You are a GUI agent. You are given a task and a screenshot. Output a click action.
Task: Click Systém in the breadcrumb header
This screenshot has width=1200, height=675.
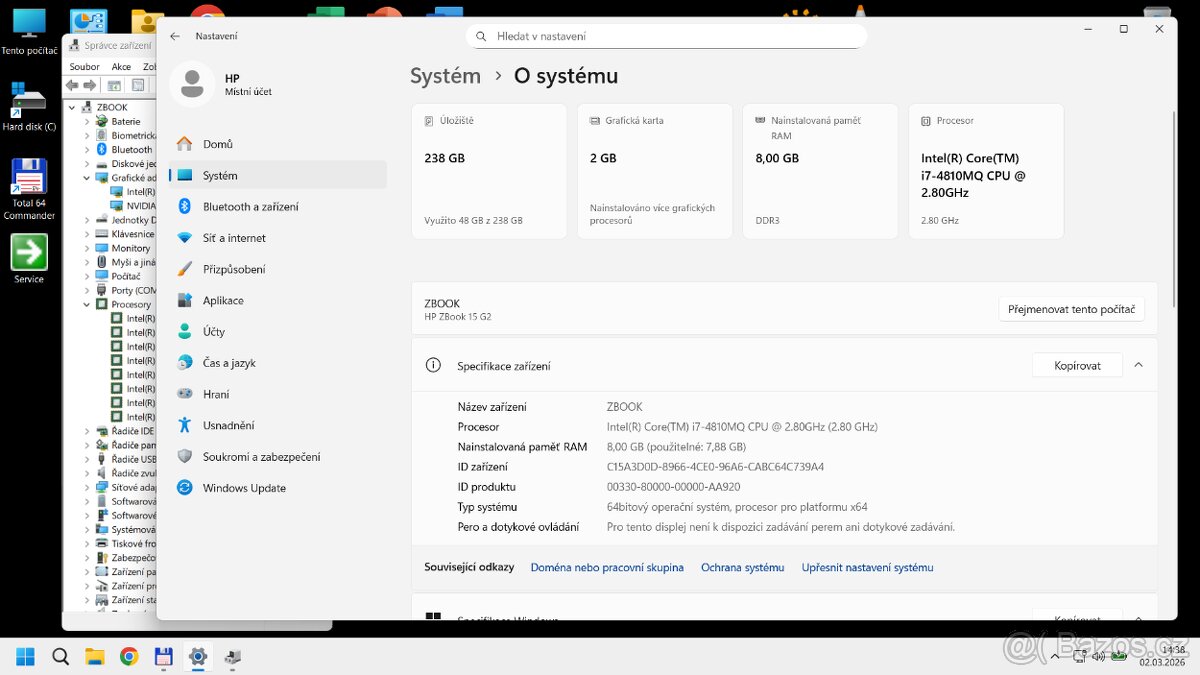point(445,76)
